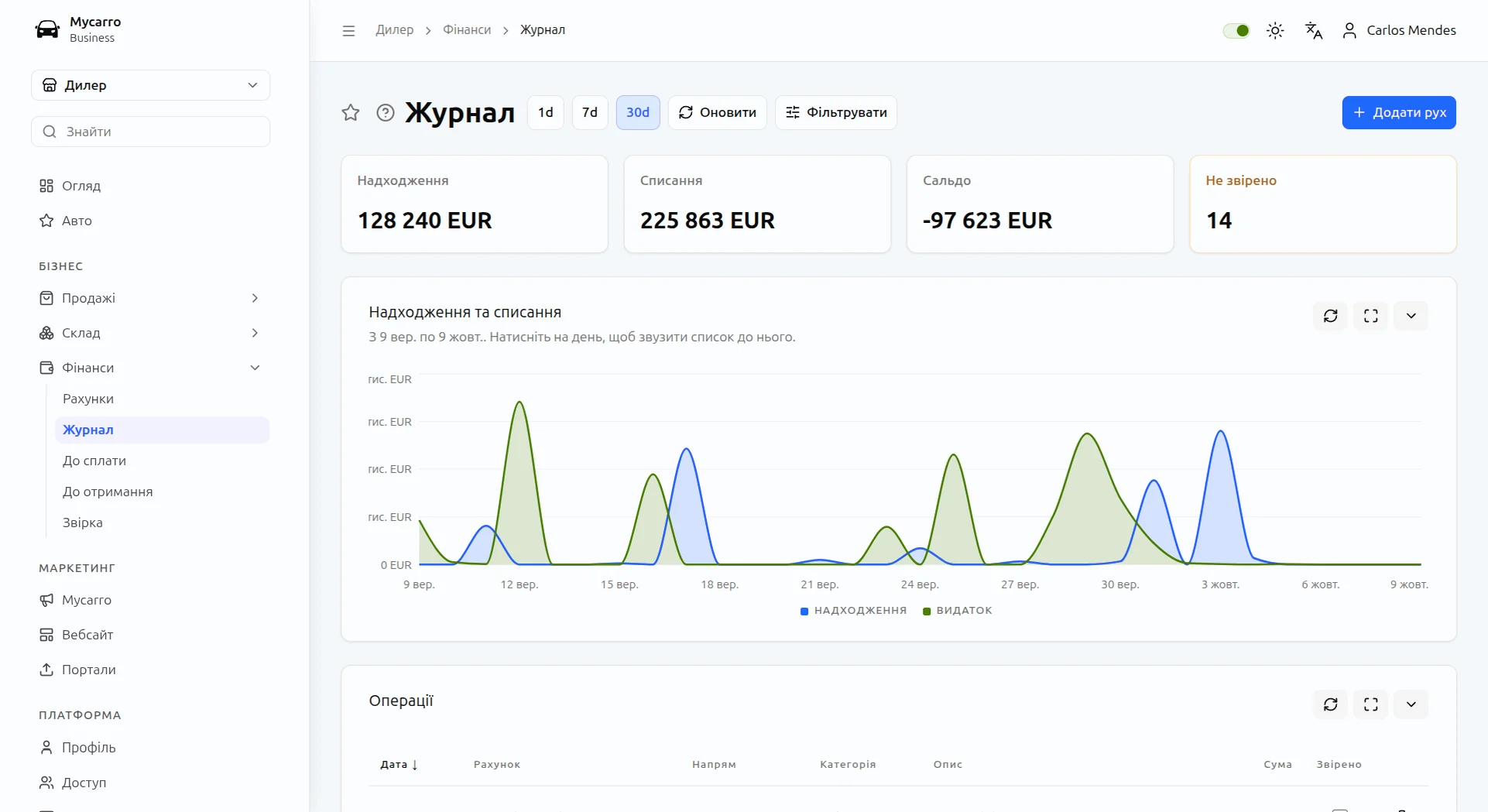
Task: Click the hamburger sidebar menu icon
Action: click(x=348, y=31)
